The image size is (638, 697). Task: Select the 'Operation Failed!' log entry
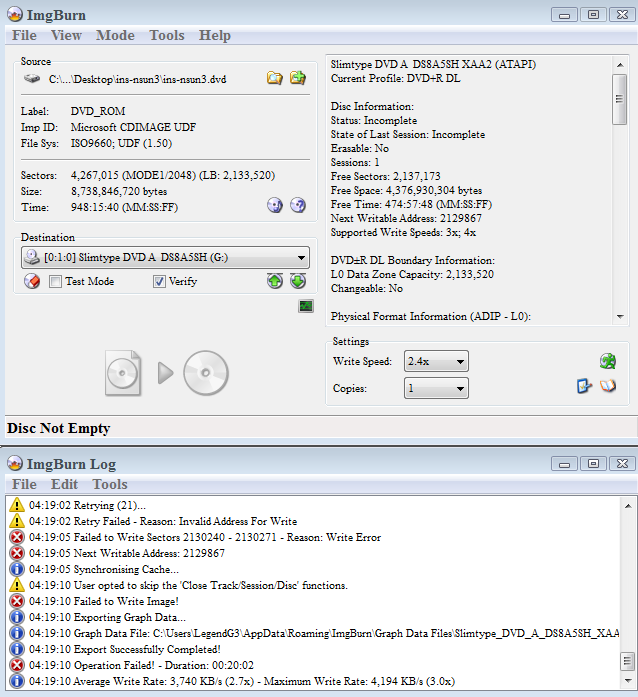pyautogui.click(x=314, y=665)
